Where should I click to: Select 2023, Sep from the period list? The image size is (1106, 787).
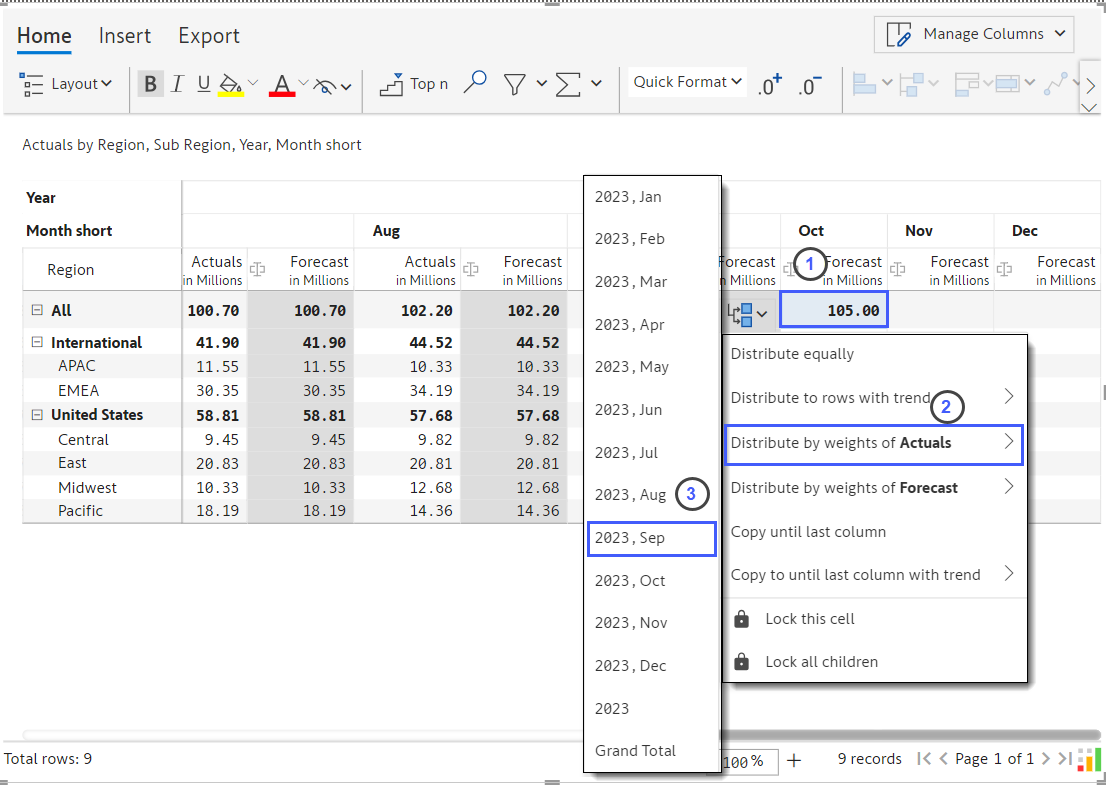coord(651,538)
